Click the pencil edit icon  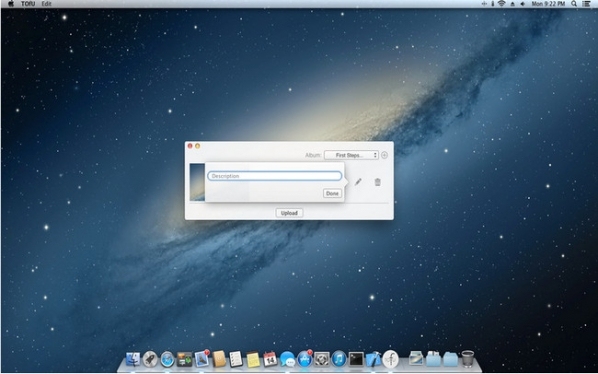pos(358,182)
